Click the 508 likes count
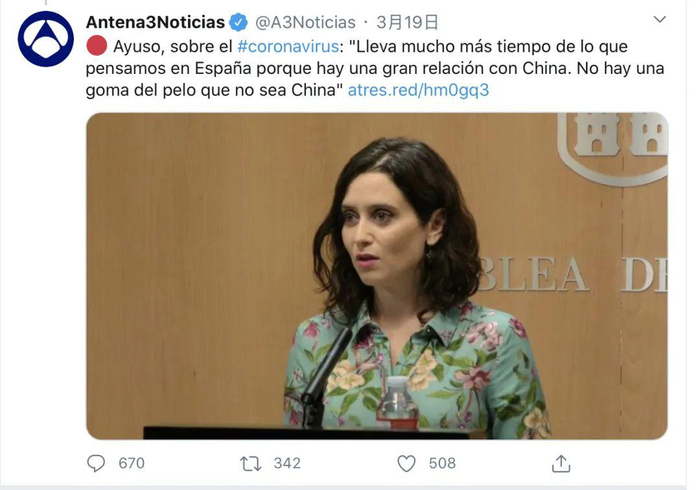700x490 pixels. 442,463
